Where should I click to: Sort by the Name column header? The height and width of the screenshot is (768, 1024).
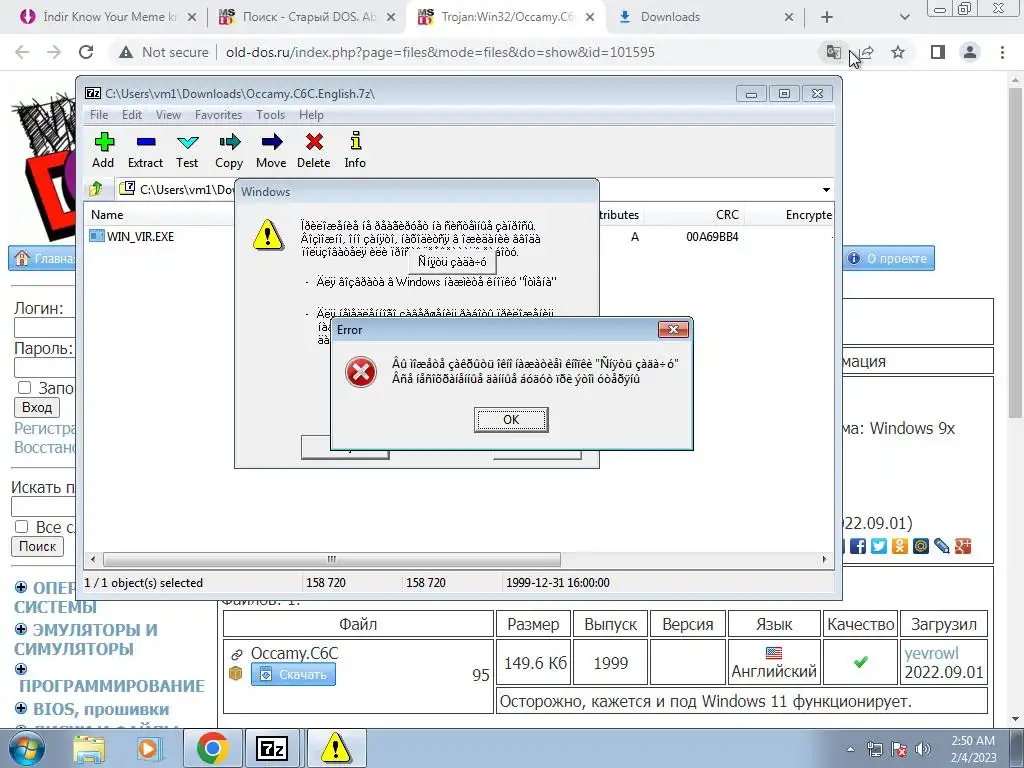tap(107, 215)
